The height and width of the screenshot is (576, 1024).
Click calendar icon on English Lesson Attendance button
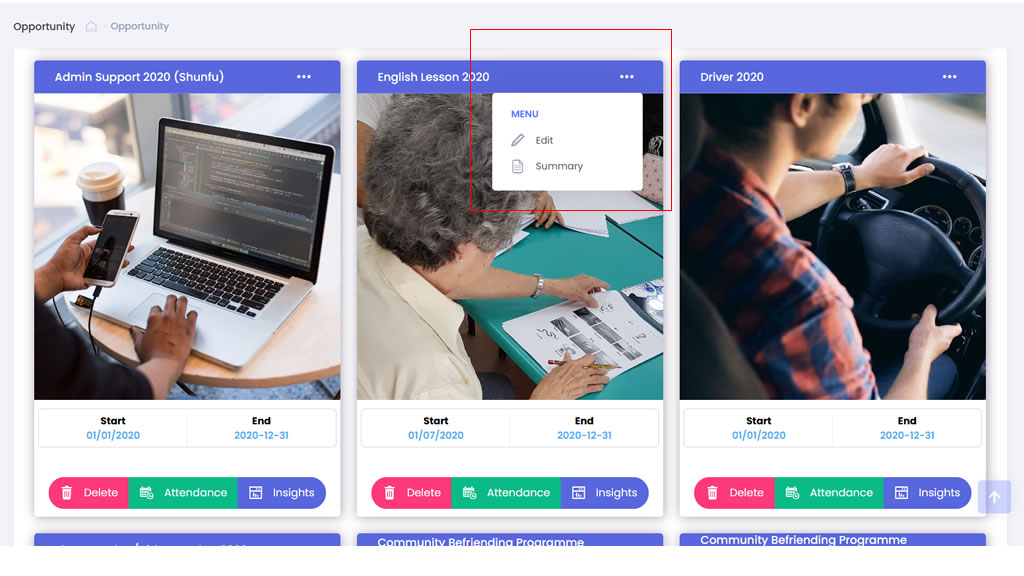(x=470, y=493)
